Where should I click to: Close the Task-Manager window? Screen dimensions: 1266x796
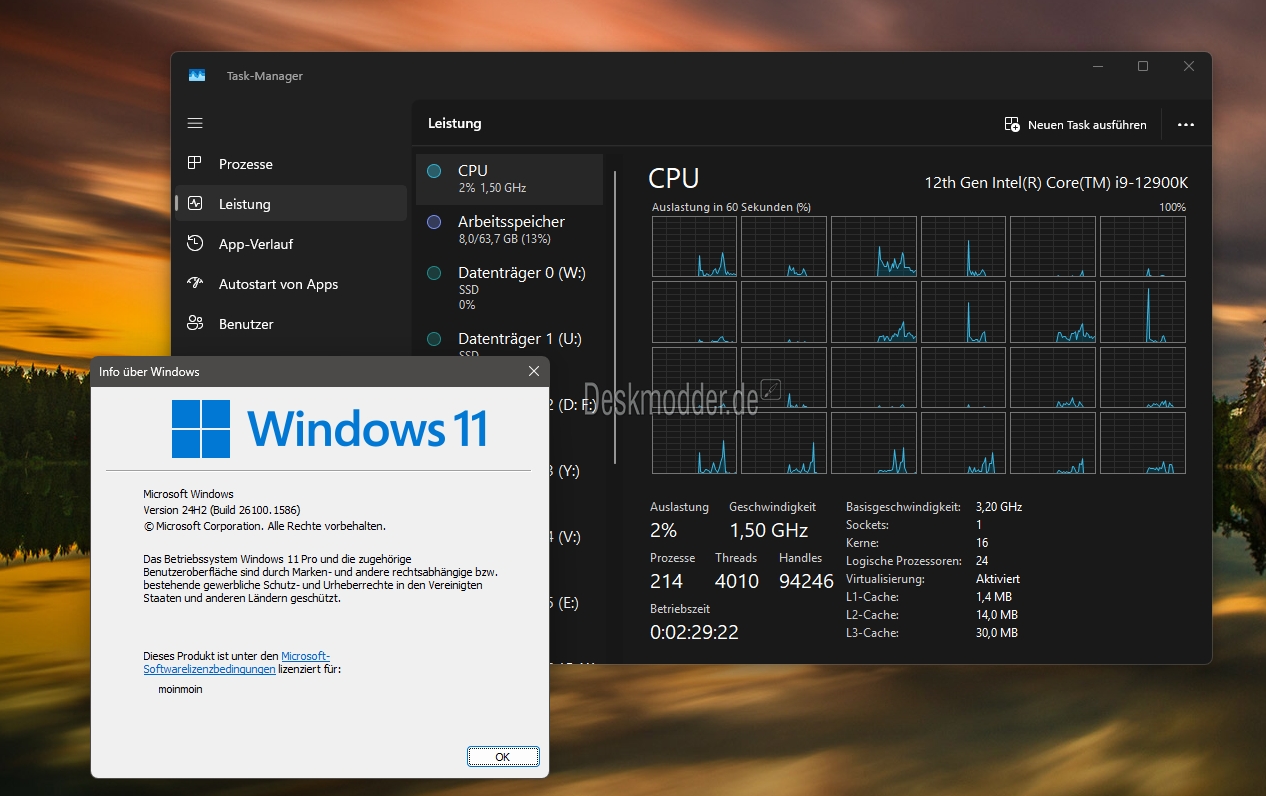[1189, 66]
